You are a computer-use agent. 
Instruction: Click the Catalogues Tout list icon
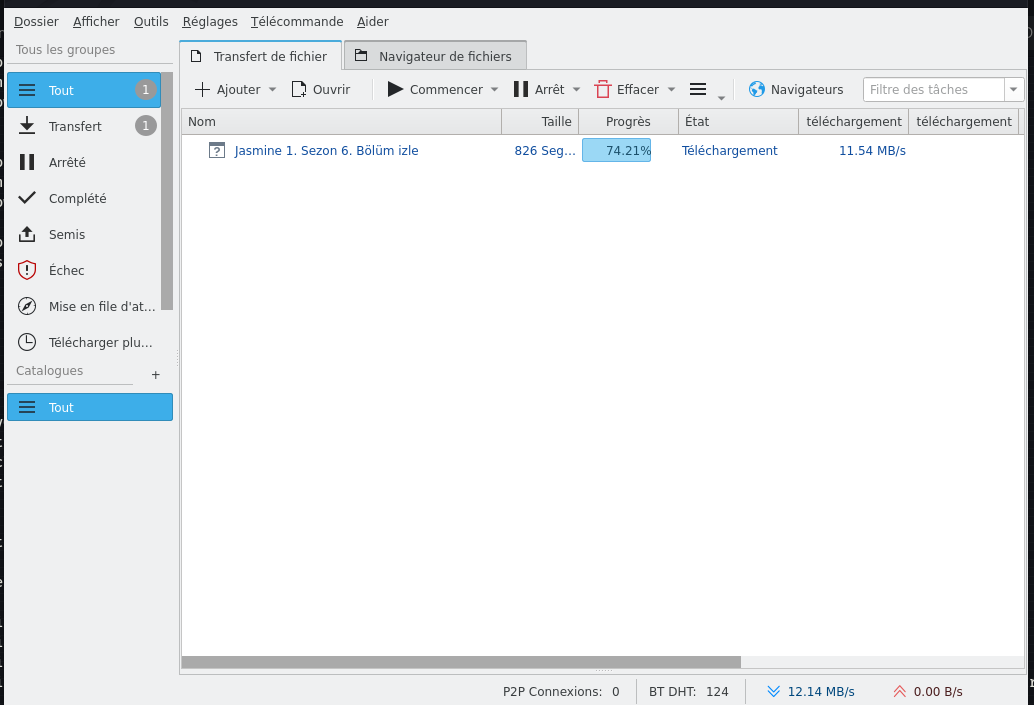(x=27, y=407)
